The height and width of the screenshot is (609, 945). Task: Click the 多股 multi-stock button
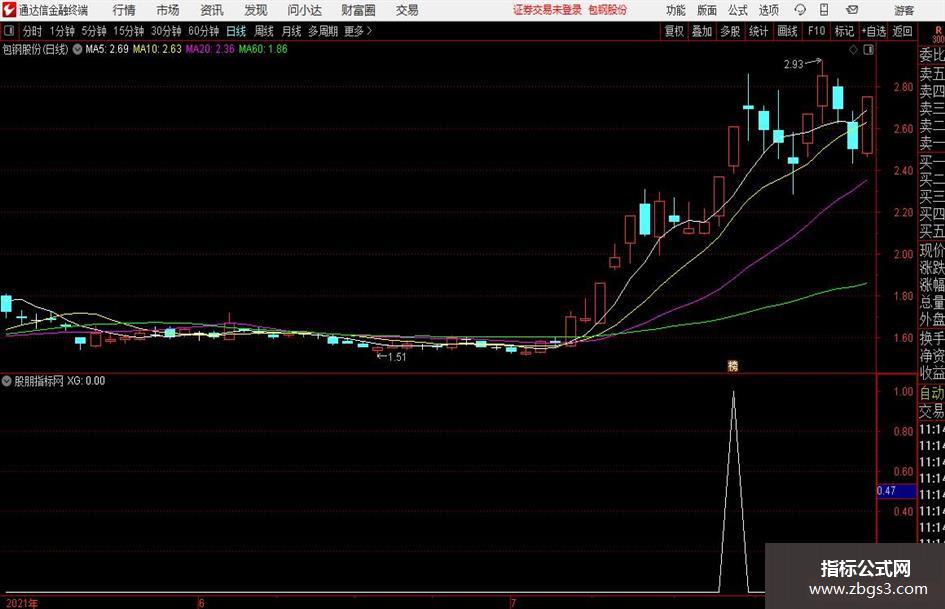tap(730, 31)
